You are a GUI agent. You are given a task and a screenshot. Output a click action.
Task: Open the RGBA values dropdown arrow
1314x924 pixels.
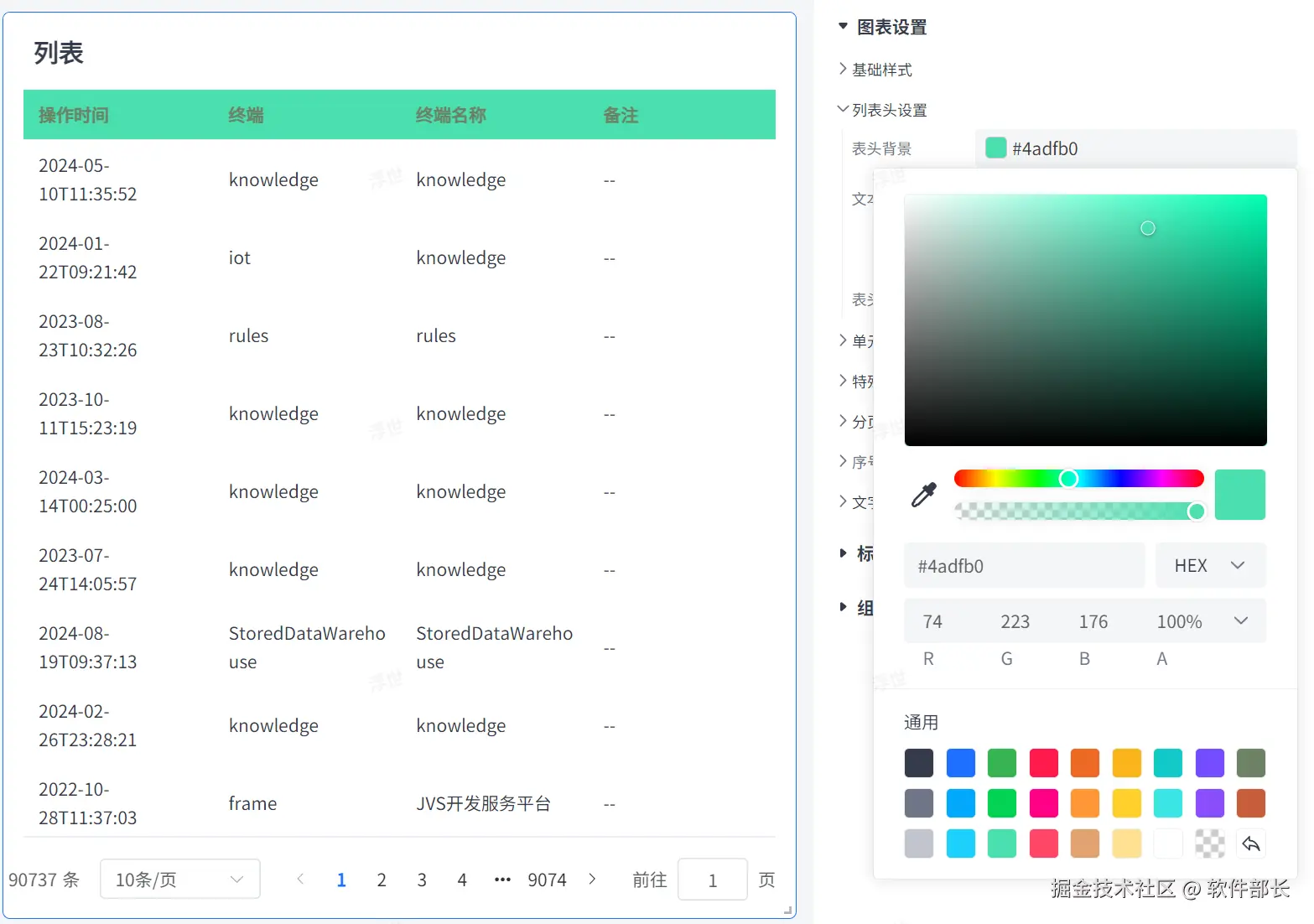point(1241,620)
